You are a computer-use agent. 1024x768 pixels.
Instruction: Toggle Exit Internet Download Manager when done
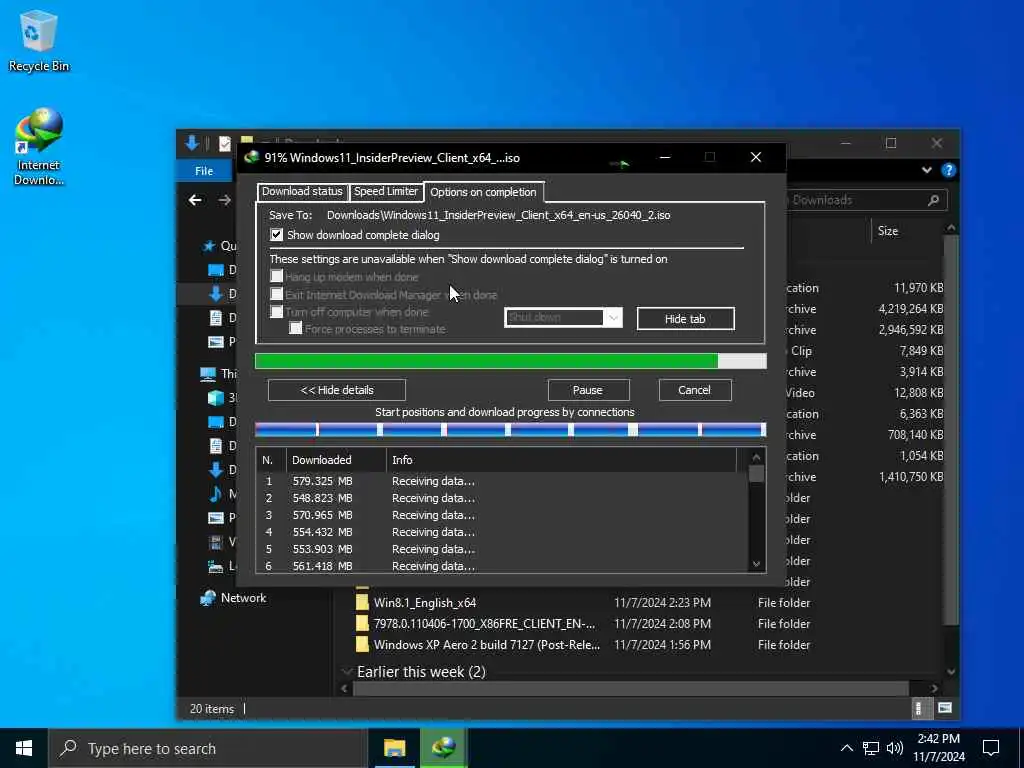pos(277,295)
